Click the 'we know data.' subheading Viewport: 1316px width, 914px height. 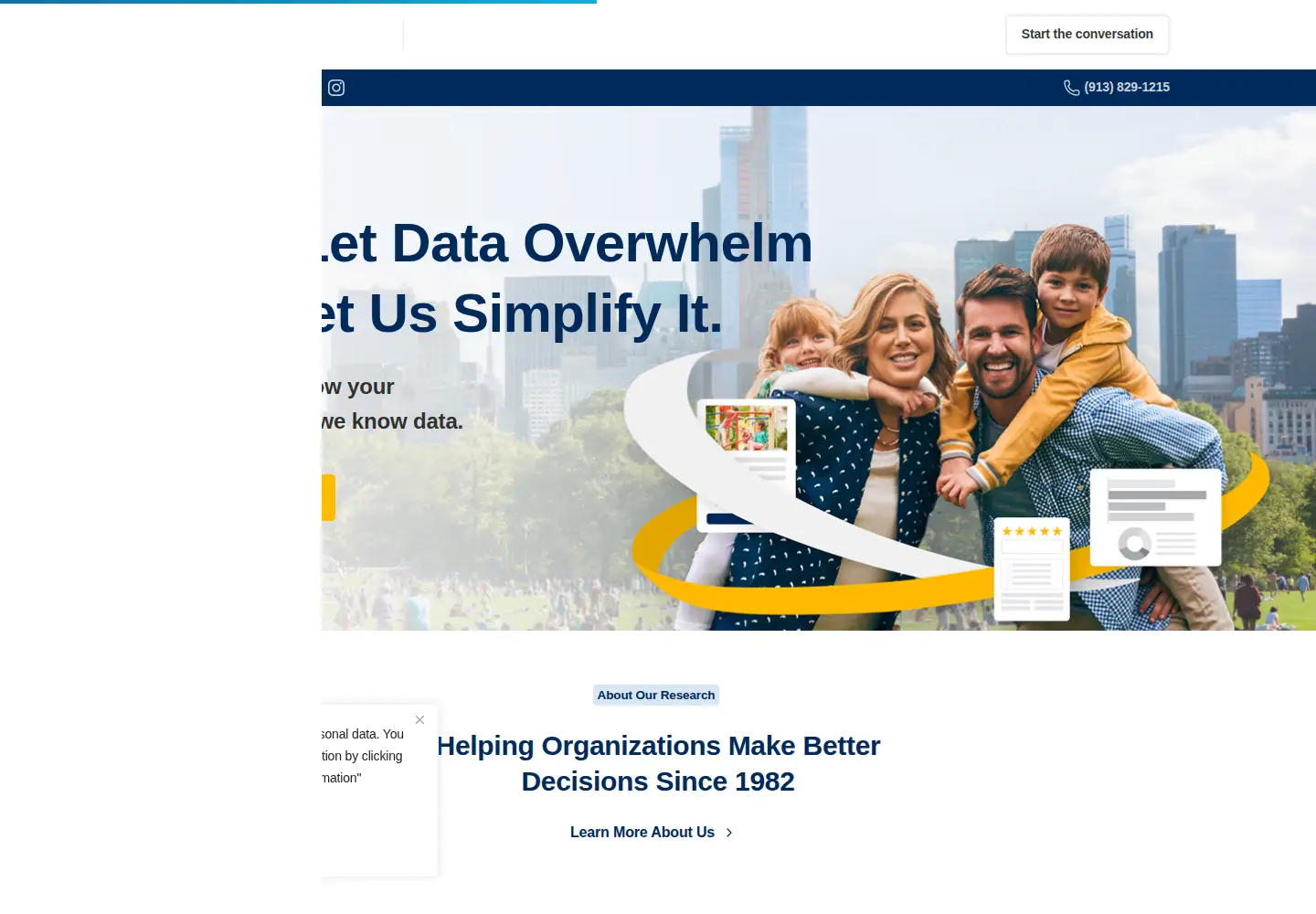392,421
